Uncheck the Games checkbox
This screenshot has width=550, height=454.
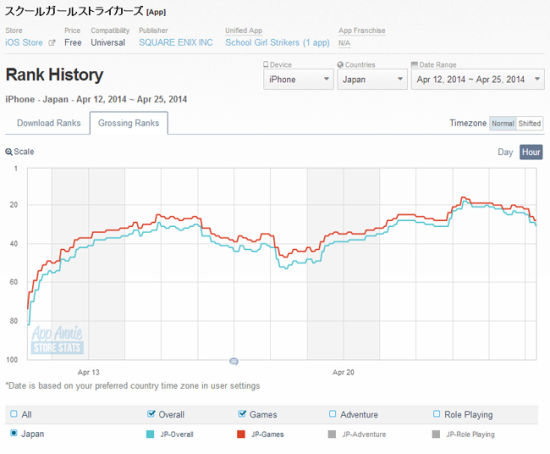point(242,414)
